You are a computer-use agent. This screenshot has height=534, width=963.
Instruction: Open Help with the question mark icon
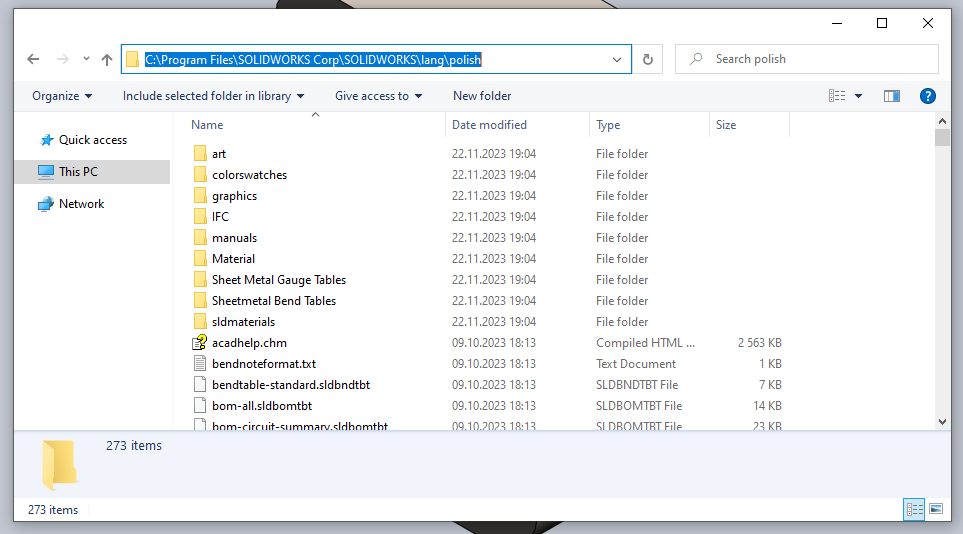pos(927,96)
